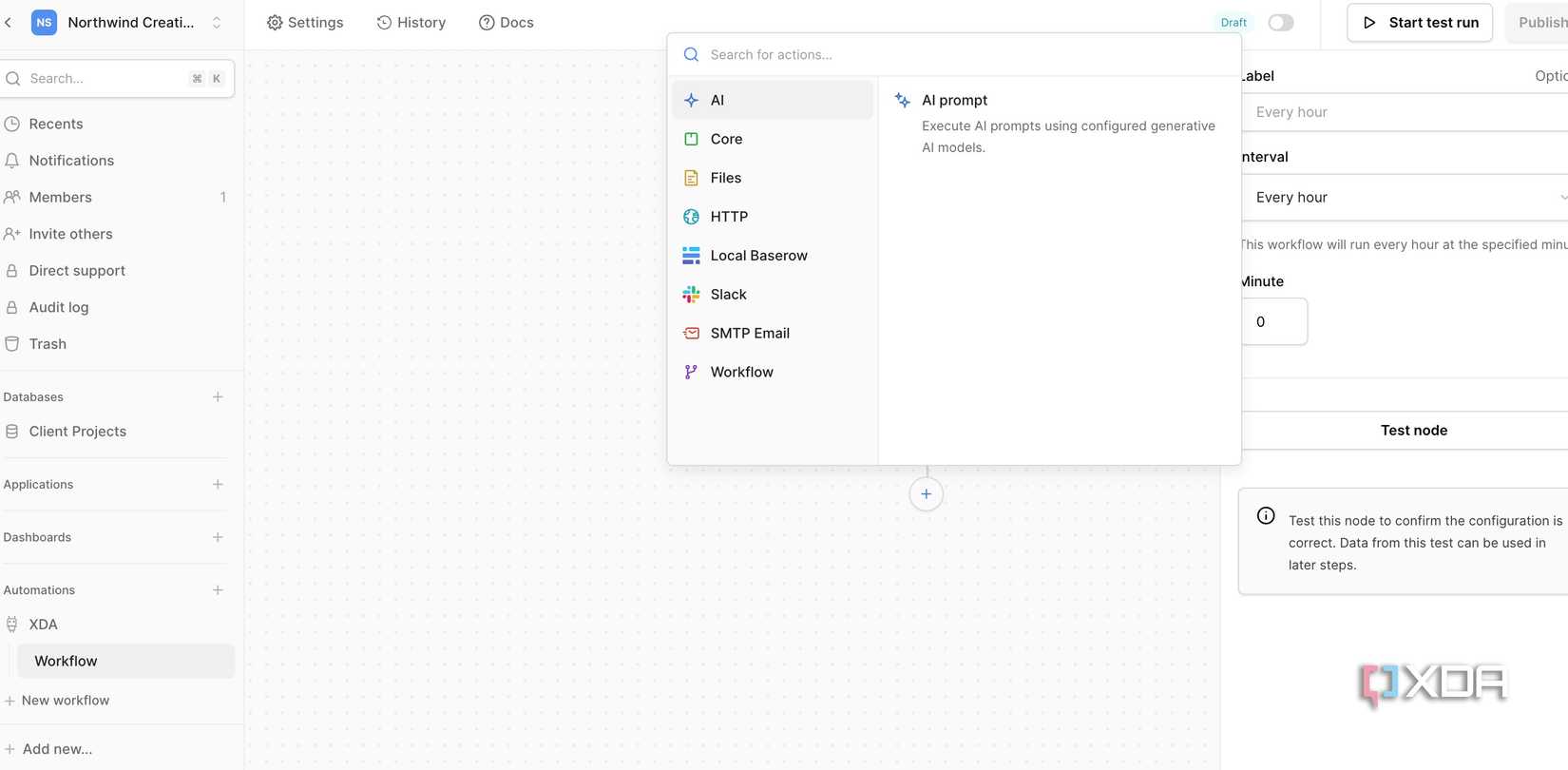
Task: Add a node with canvas plus button
Action: pos(927,494)
